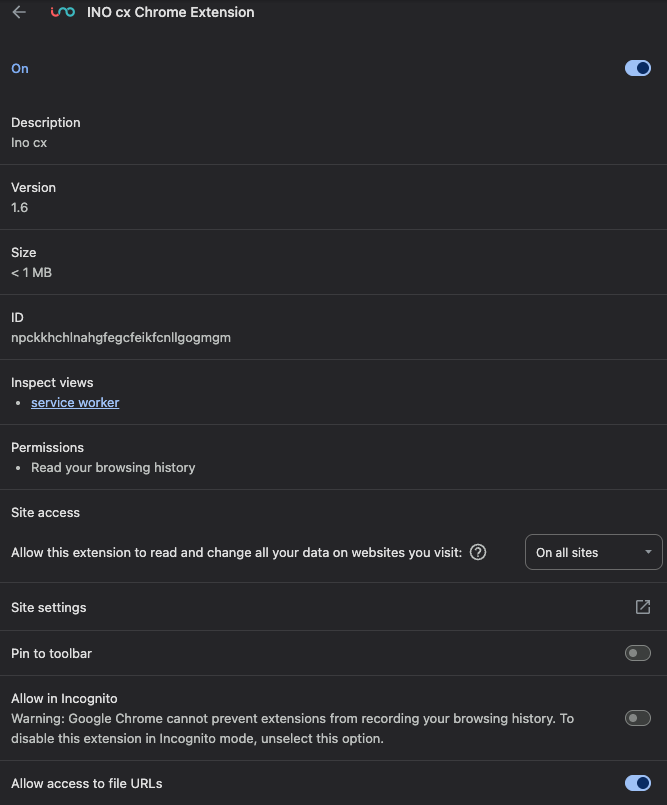The image size is (667, 805).
Task: Enable the Pin to toolbar switch
Action: point(637,653)
